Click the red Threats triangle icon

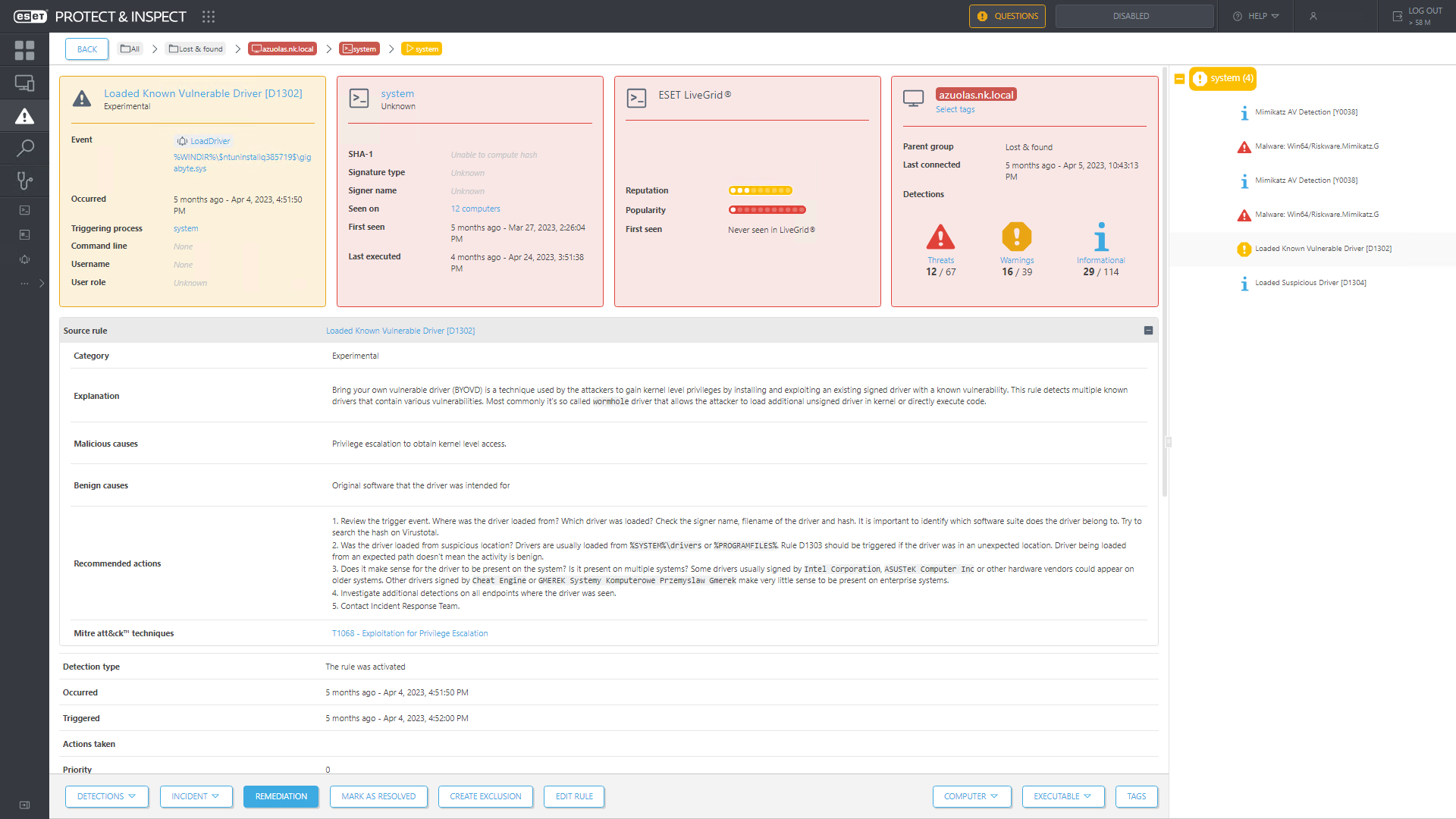point(940,237)
